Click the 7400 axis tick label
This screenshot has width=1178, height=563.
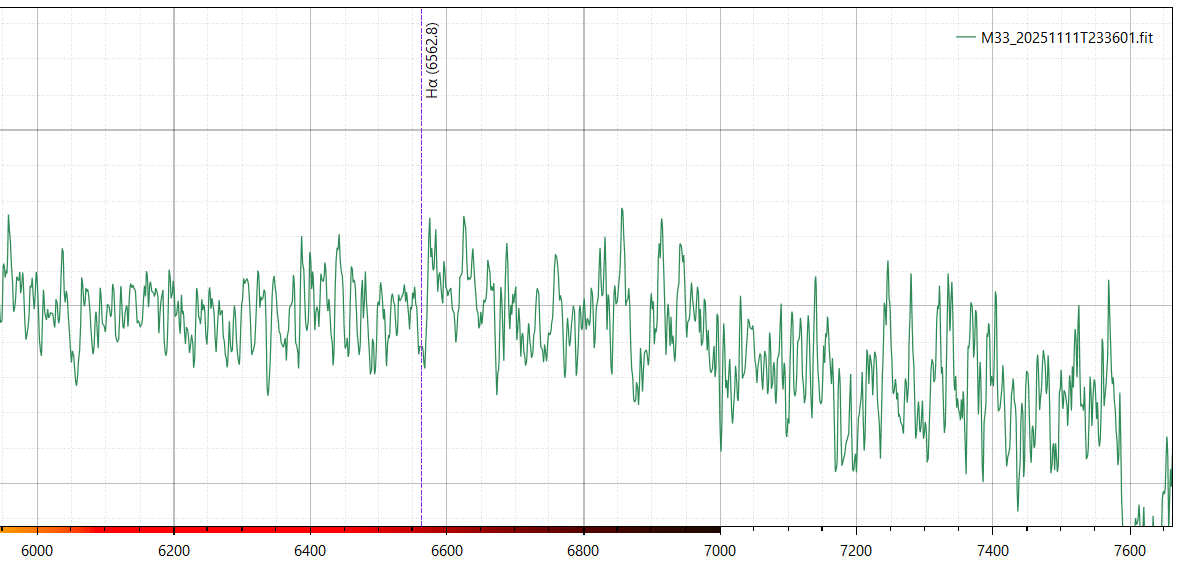(993, 549)
